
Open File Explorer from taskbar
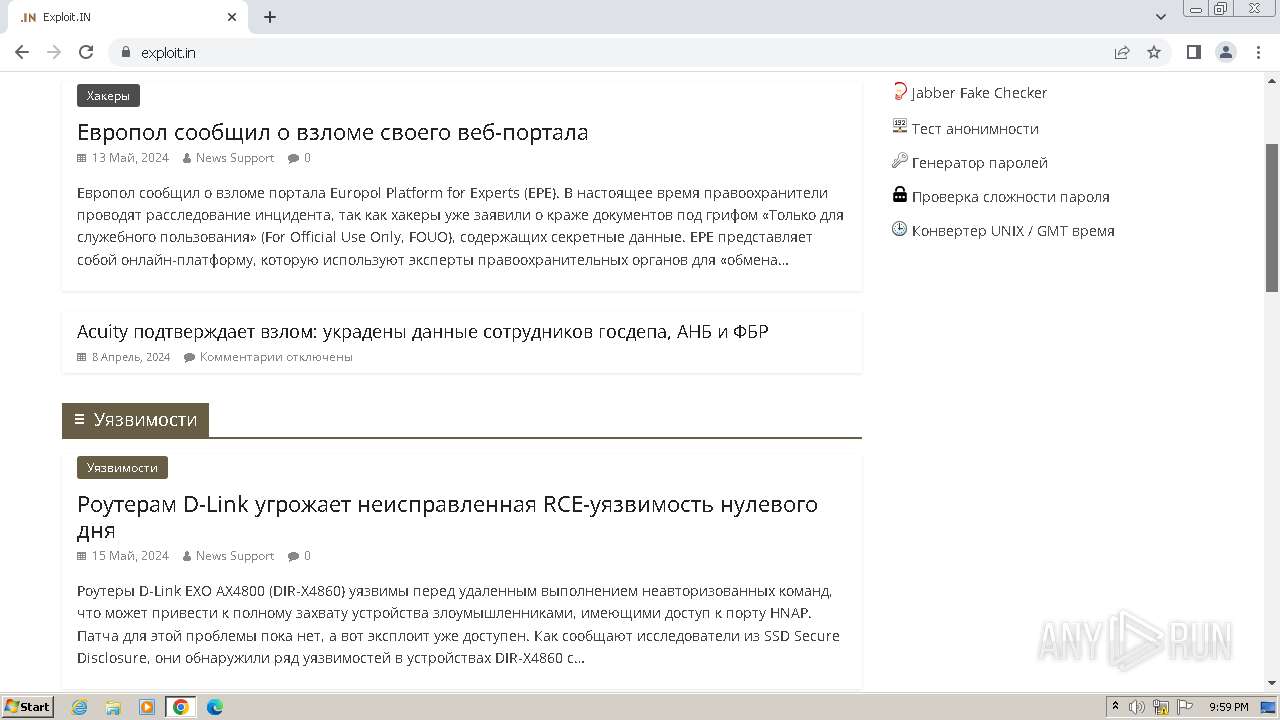point(113,707)
